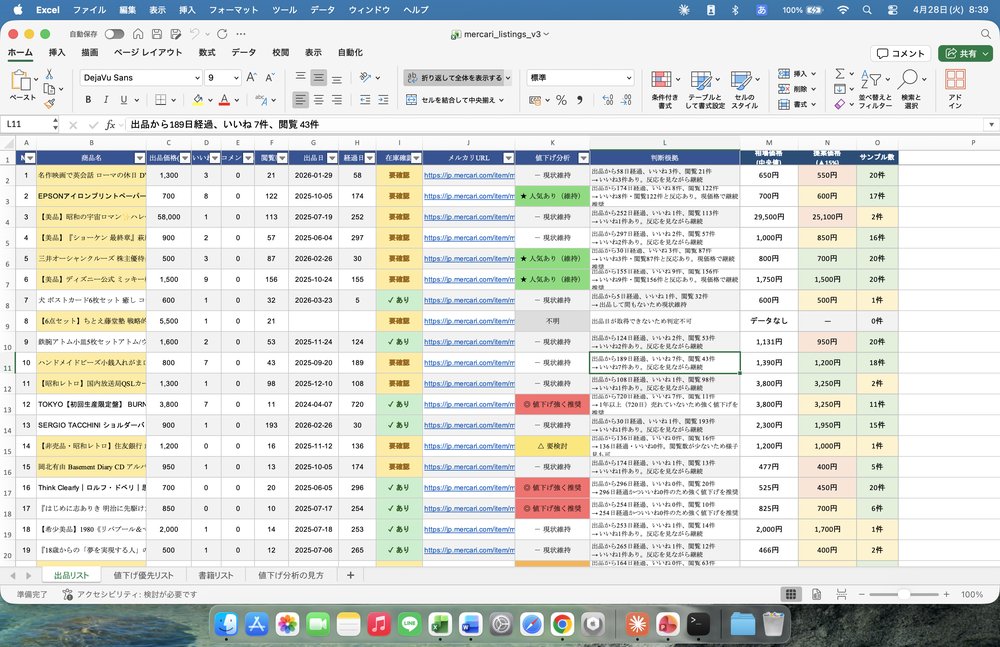This screenshot has width=1000, height=647.
Task: Toggle 折り返して全体を表示する wrap text
Action: (454, 78)
